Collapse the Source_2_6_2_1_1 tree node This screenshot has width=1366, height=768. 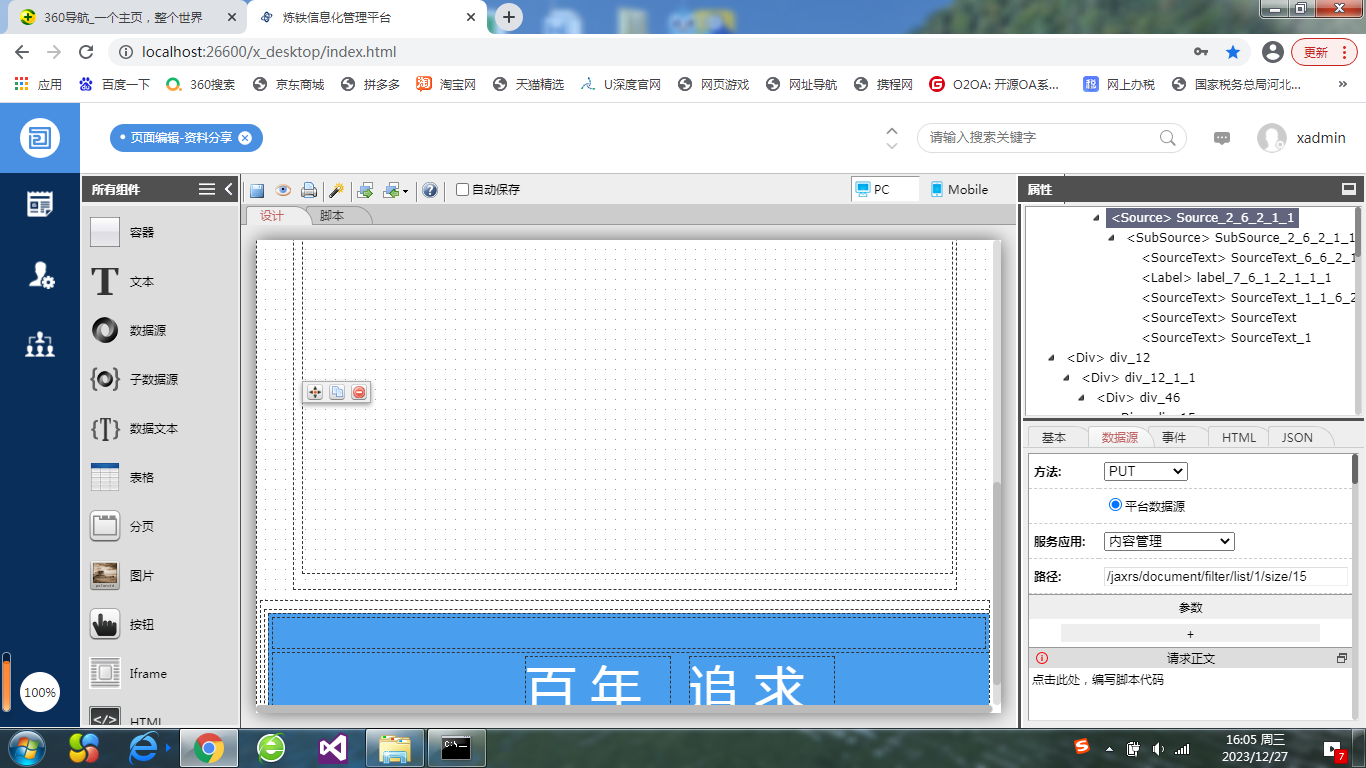tap(1097, 218)
